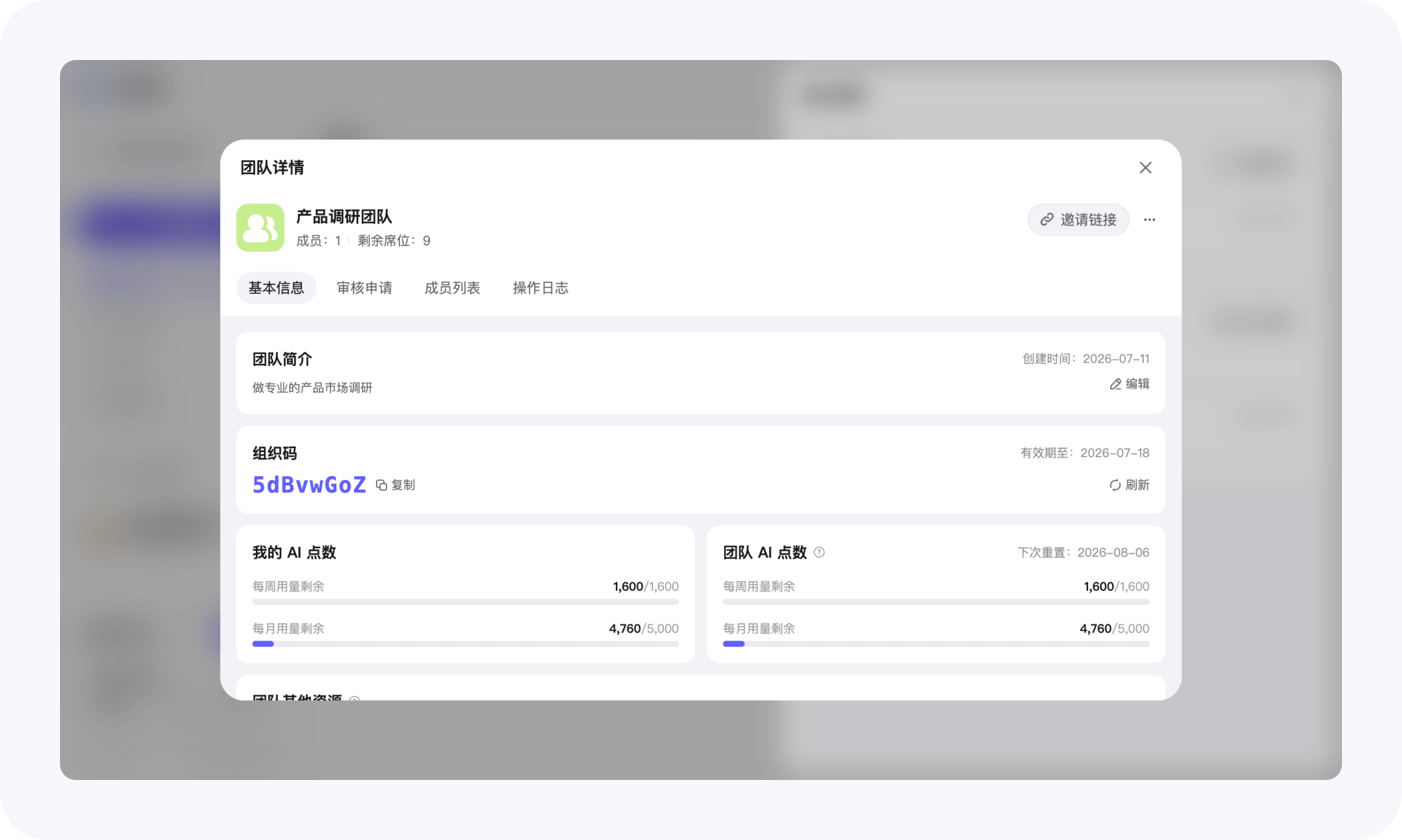1402x840 pixels.
Task: Click the 团队简介 heading
Action: tap(282, 359)
